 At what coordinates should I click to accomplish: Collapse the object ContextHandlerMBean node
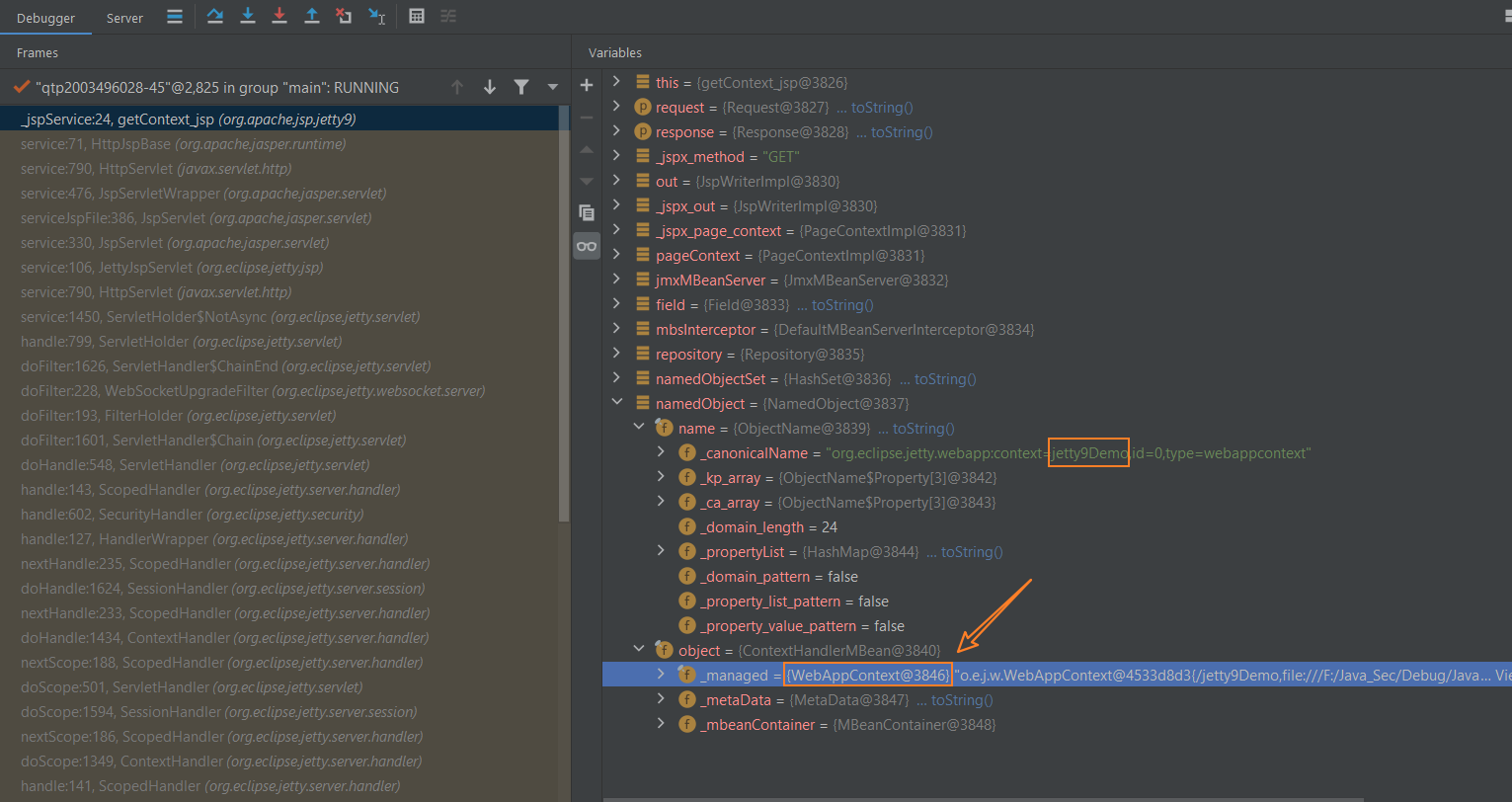coord(640,650)
